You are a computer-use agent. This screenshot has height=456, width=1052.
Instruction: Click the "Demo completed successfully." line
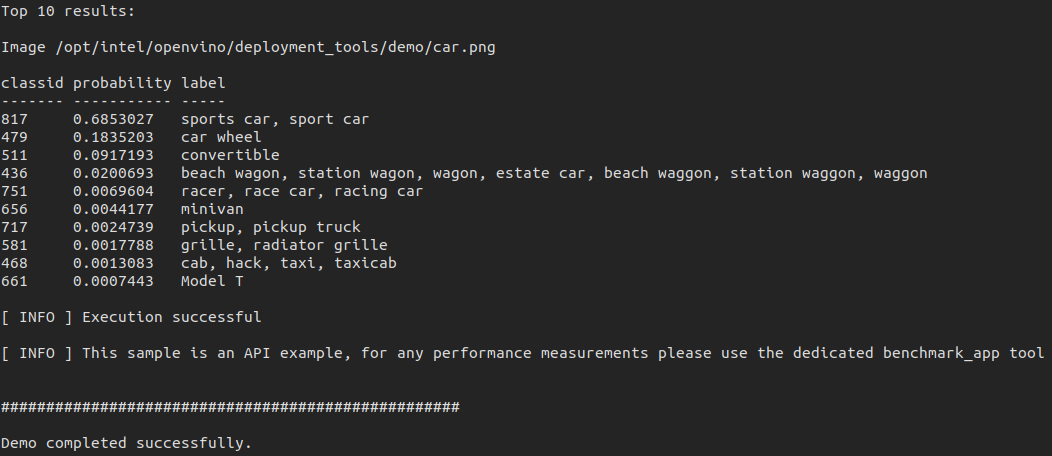click(126, 443)
